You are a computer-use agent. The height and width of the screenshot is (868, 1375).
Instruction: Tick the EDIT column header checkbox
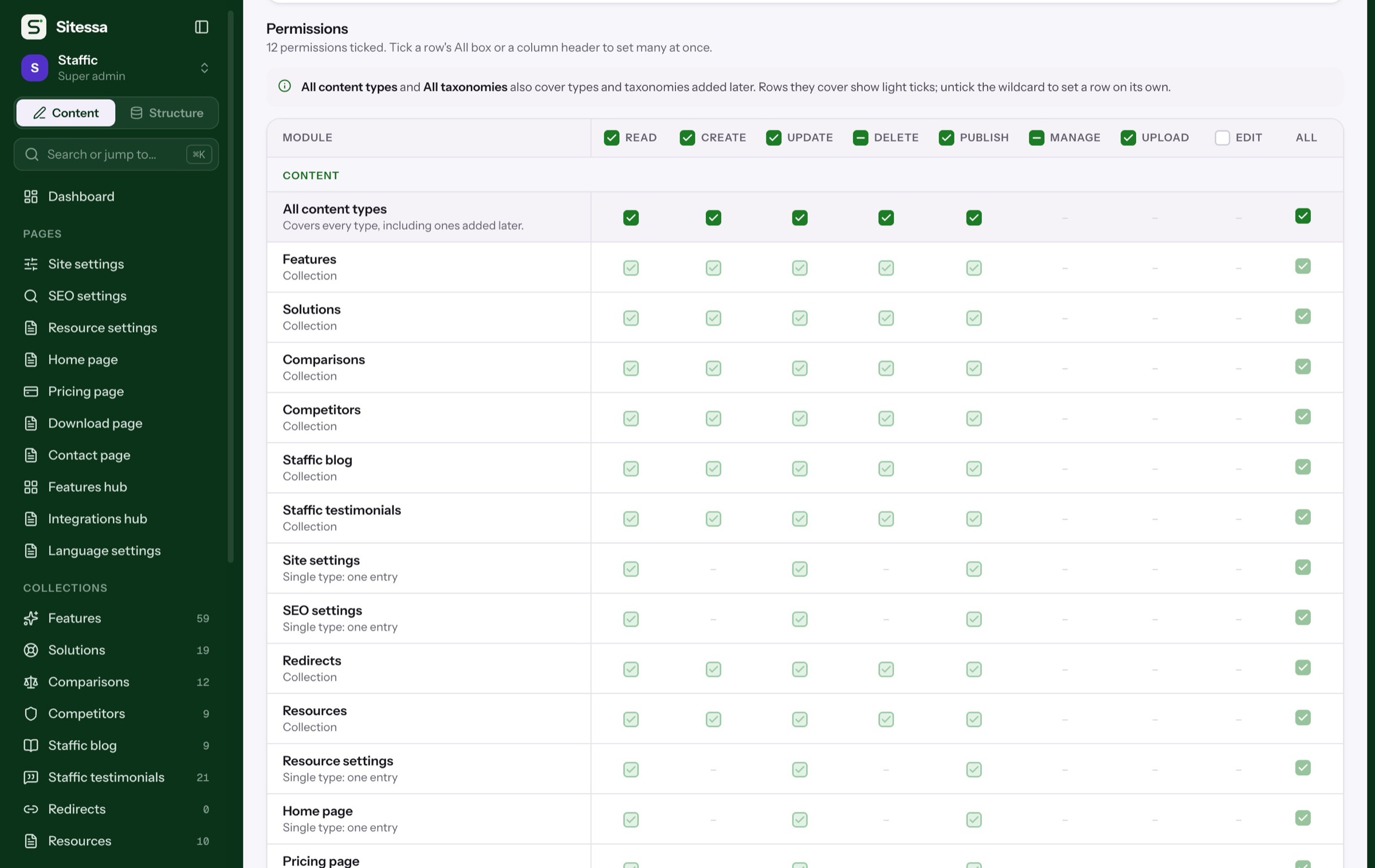click(x=1222, y=138)
